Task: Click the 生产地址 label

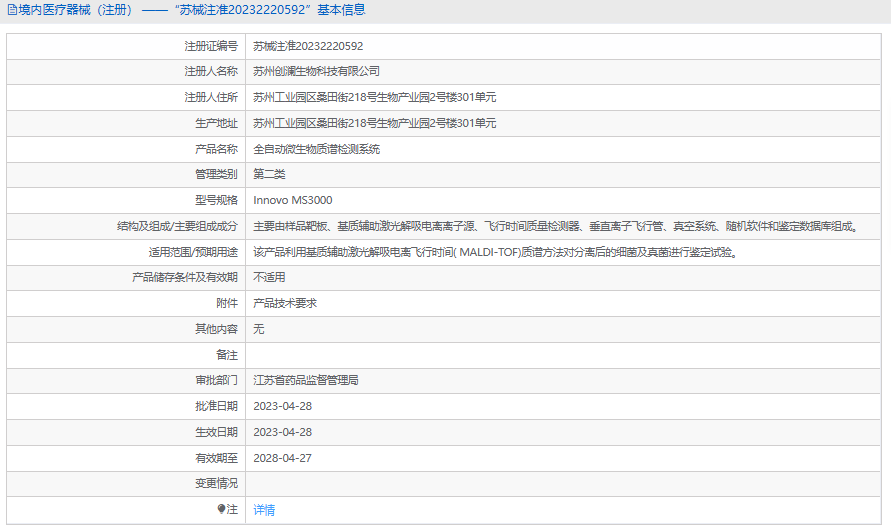Action: 216,123
